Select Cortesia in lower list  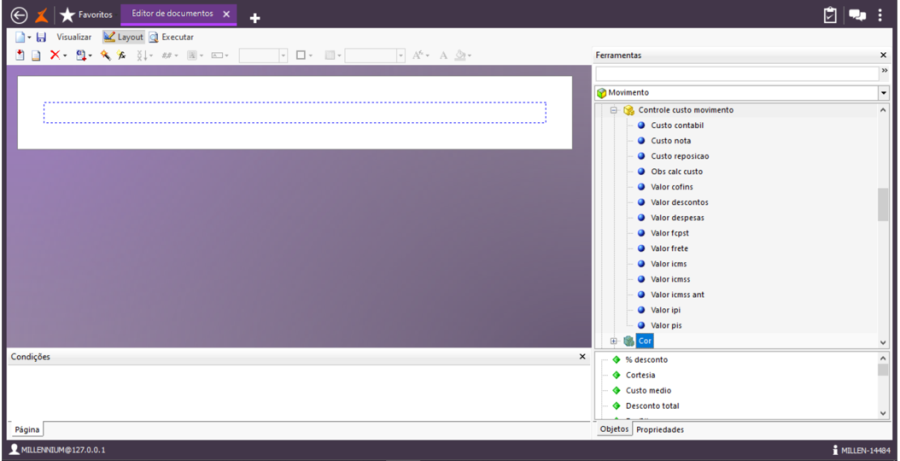point(641,375)
